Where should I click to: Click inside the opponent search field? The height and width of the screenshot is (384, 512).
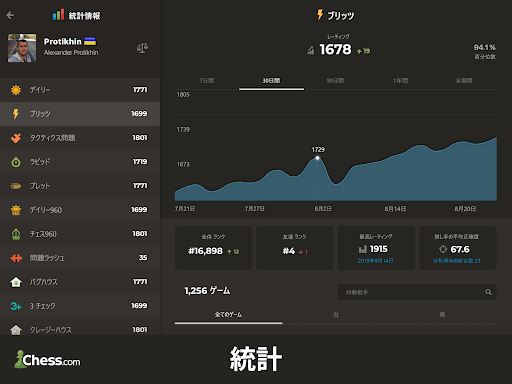pyautogui.click(x=417, y=292)
